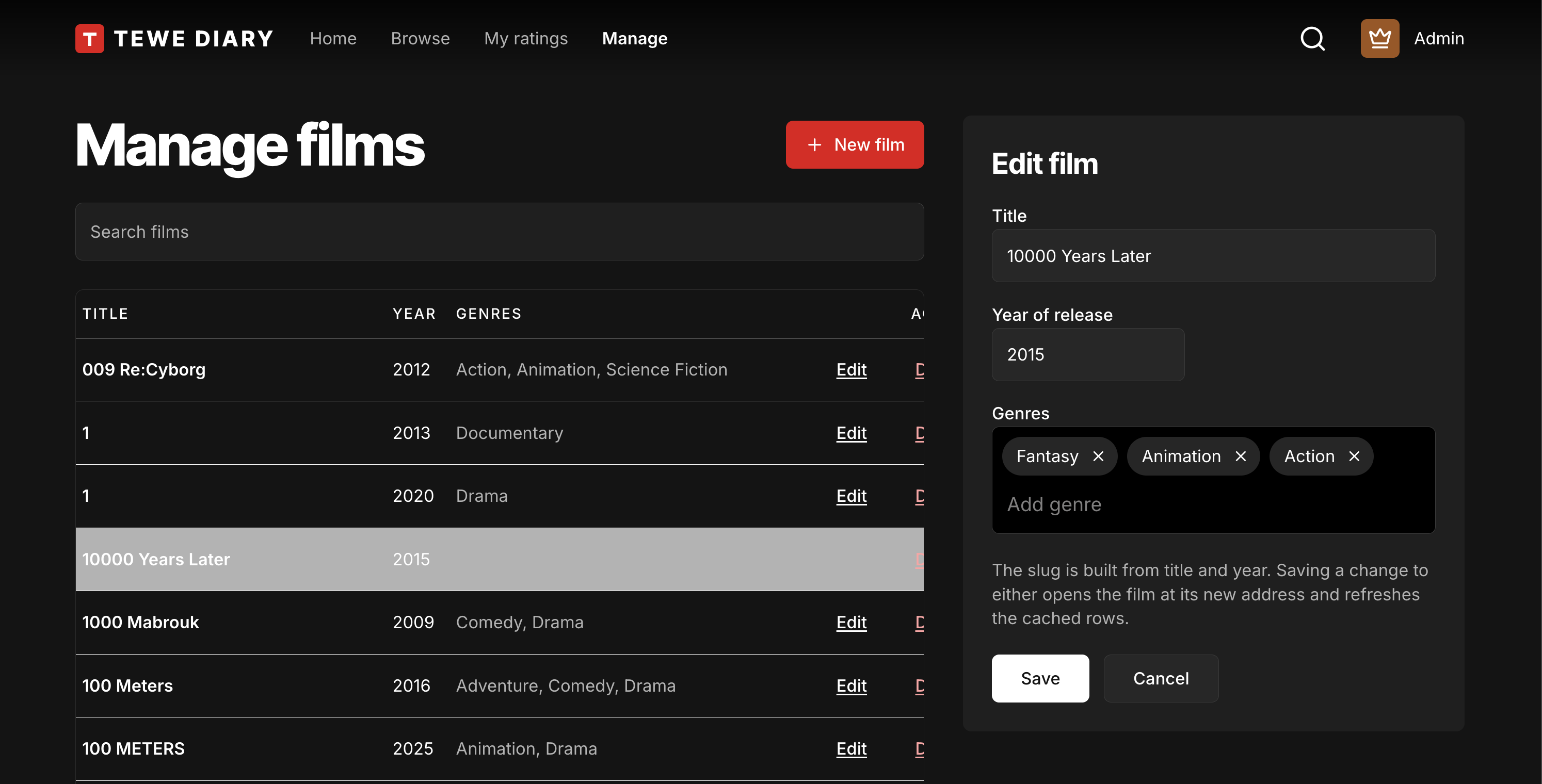Click the YEAR column header
This screenshot has height=784, width=1542.
414,314
